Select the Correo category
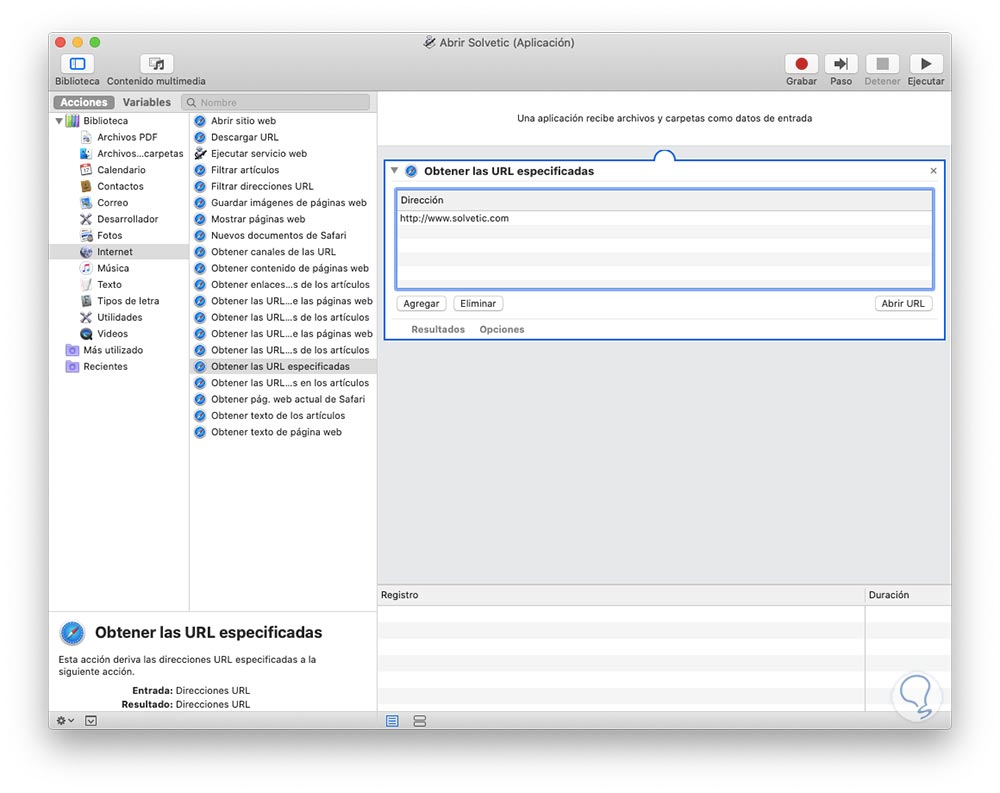This screenshot has width=1000, height=793. point(112,203)
